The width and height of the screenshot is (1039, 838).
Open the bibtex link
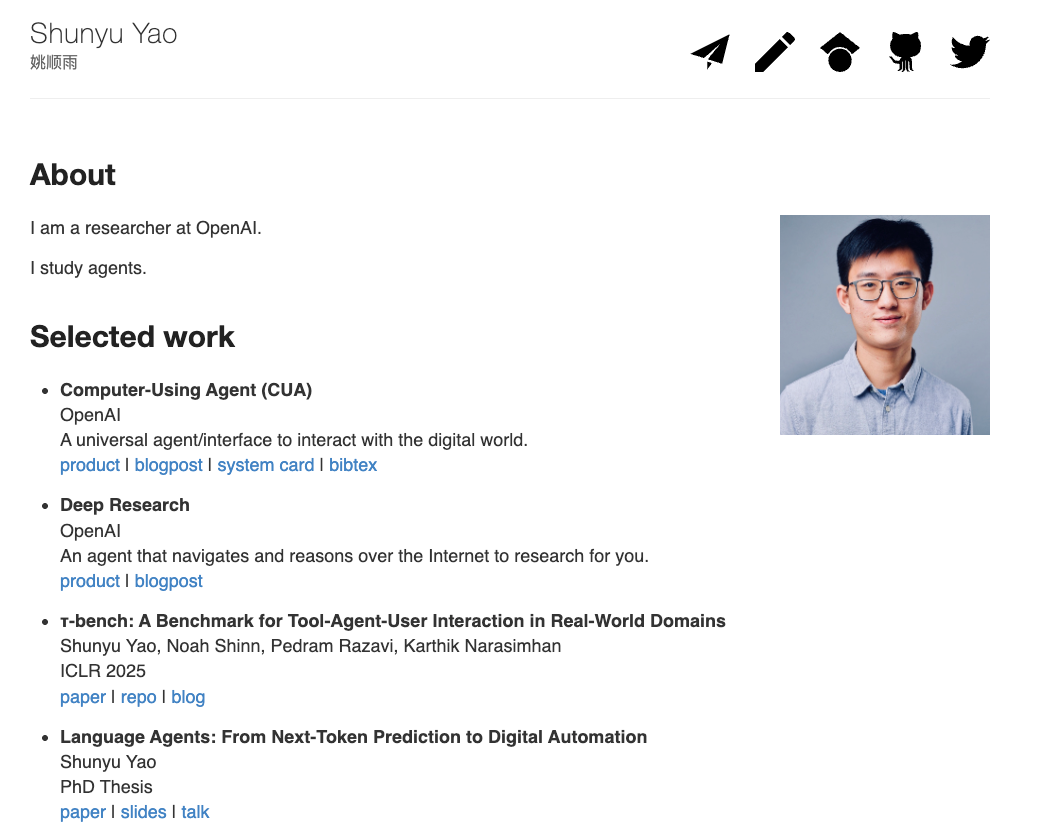[353, 465]
